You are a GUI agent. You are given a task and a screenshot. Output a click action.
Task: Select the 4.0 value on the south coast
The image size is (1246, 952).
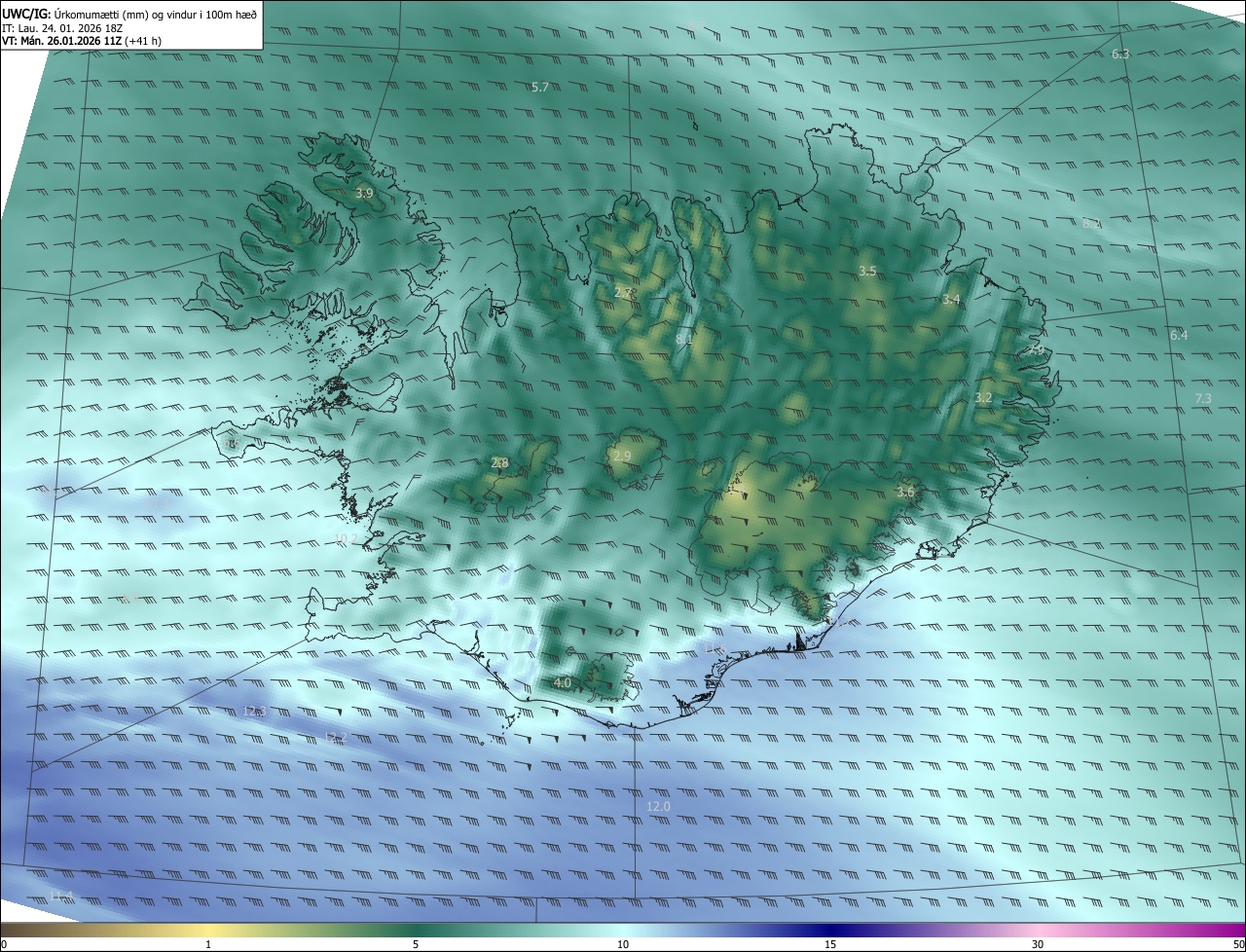click(562, 683)
